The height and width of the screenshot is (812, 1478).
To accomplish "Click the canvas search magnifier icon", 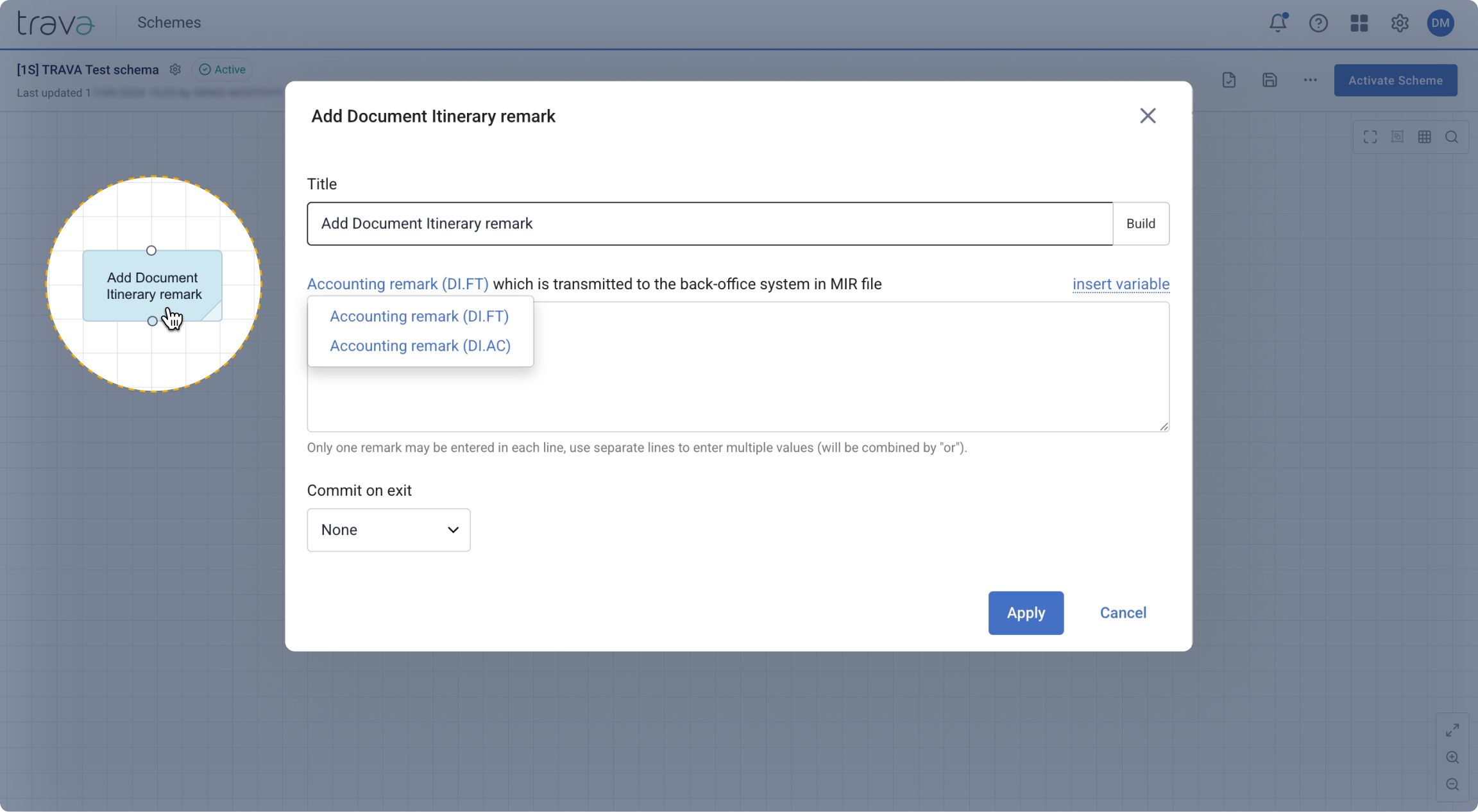I will [1452, 137].
